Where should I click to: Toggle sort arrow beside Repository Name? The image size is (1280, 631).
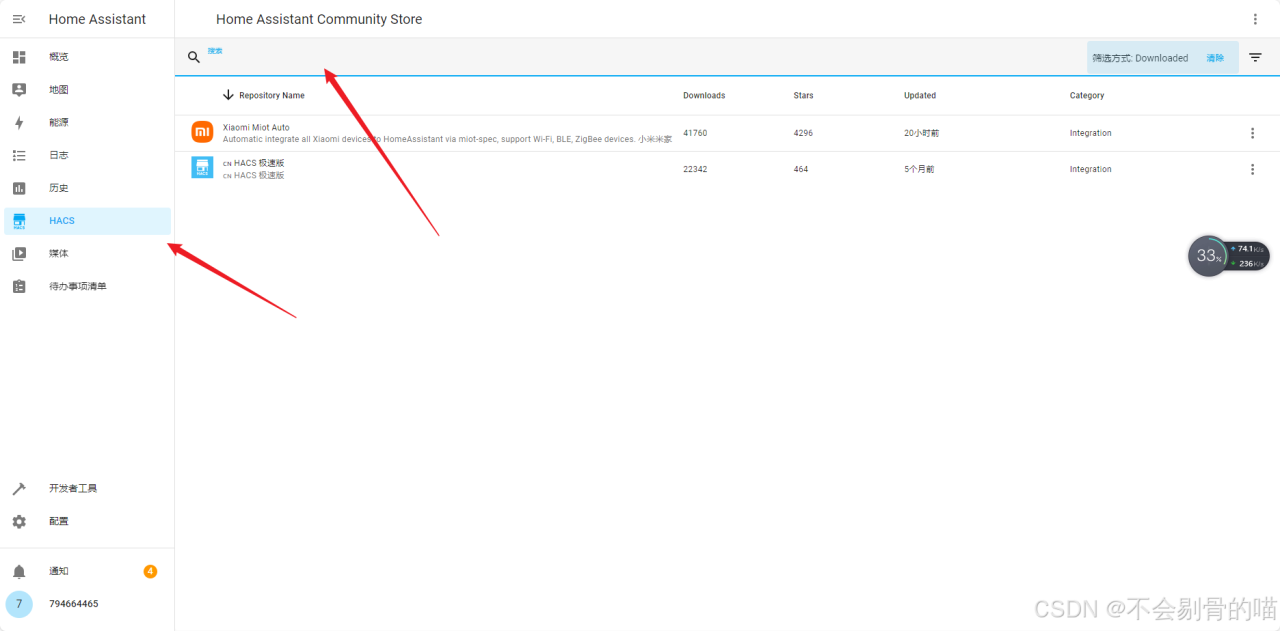[x=228, y=95]
